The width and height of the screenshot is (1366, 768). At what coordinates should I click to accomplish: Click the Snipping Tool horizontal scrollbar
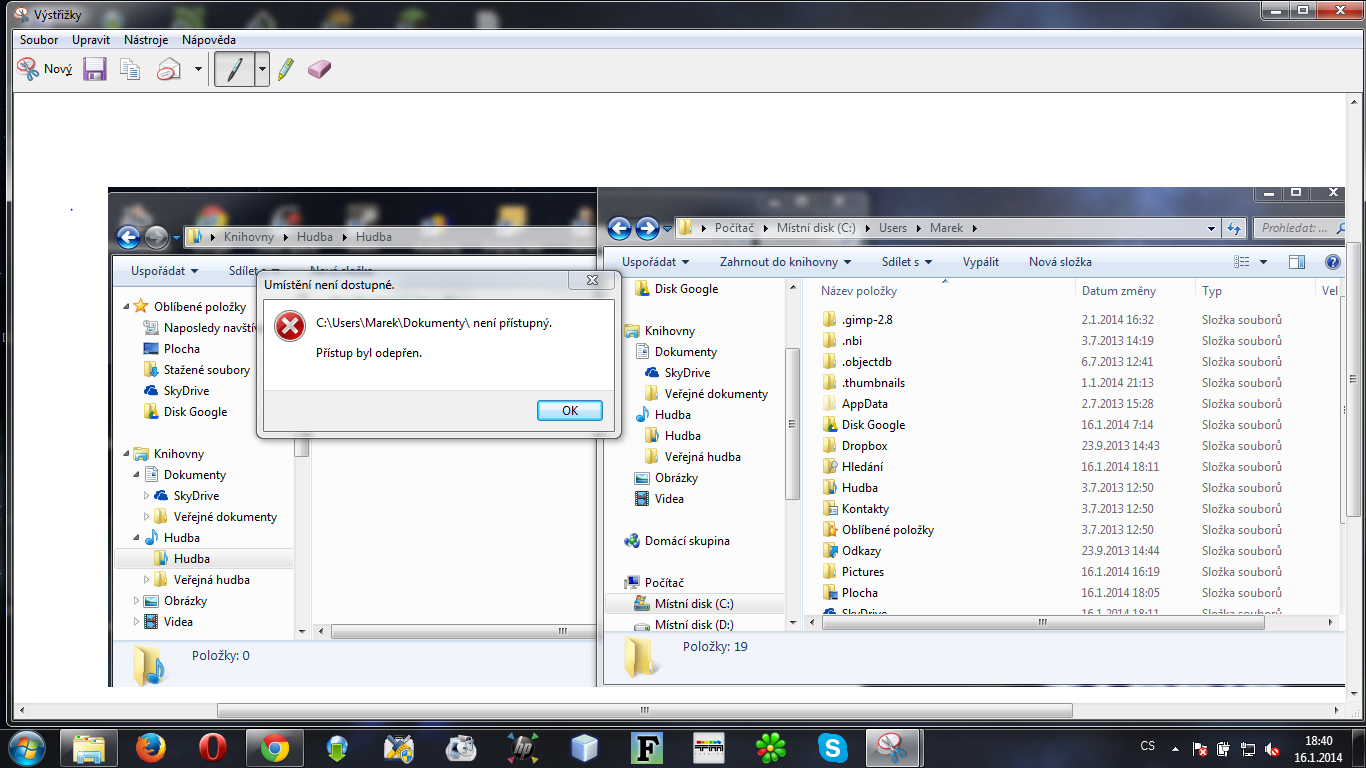644,711
